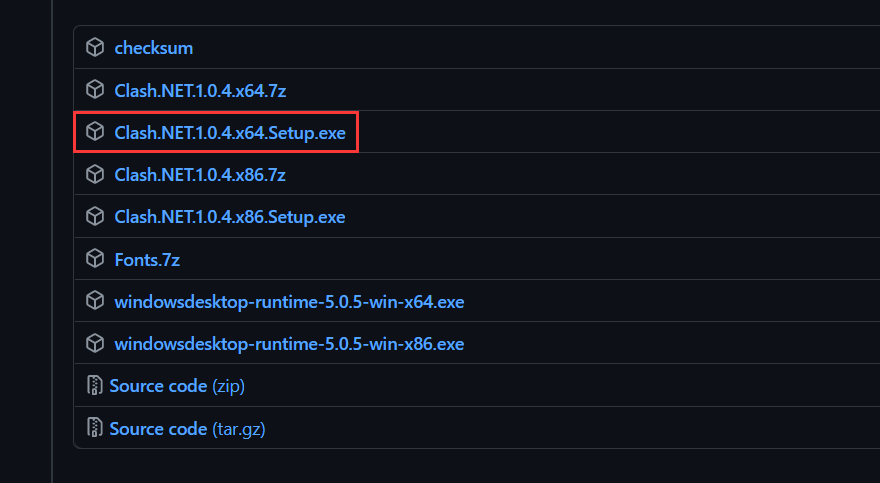Download Clash.NET.1.0.4.x64.7z archive
Viewport: 880px width, 483px height.
pyautogui.click(x=201, y=90)
